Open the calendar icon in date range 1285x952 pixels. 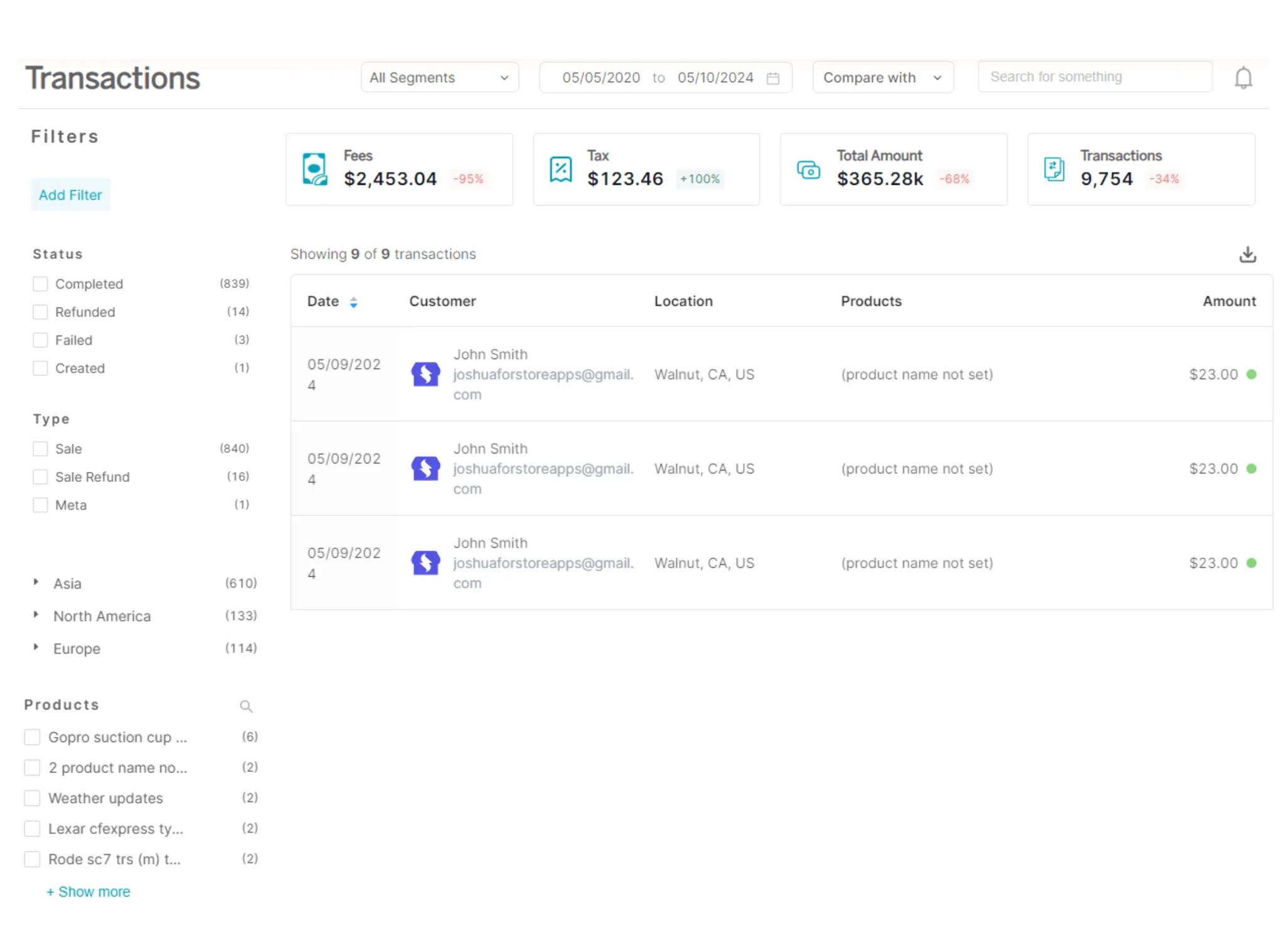(x=773, y=78)
